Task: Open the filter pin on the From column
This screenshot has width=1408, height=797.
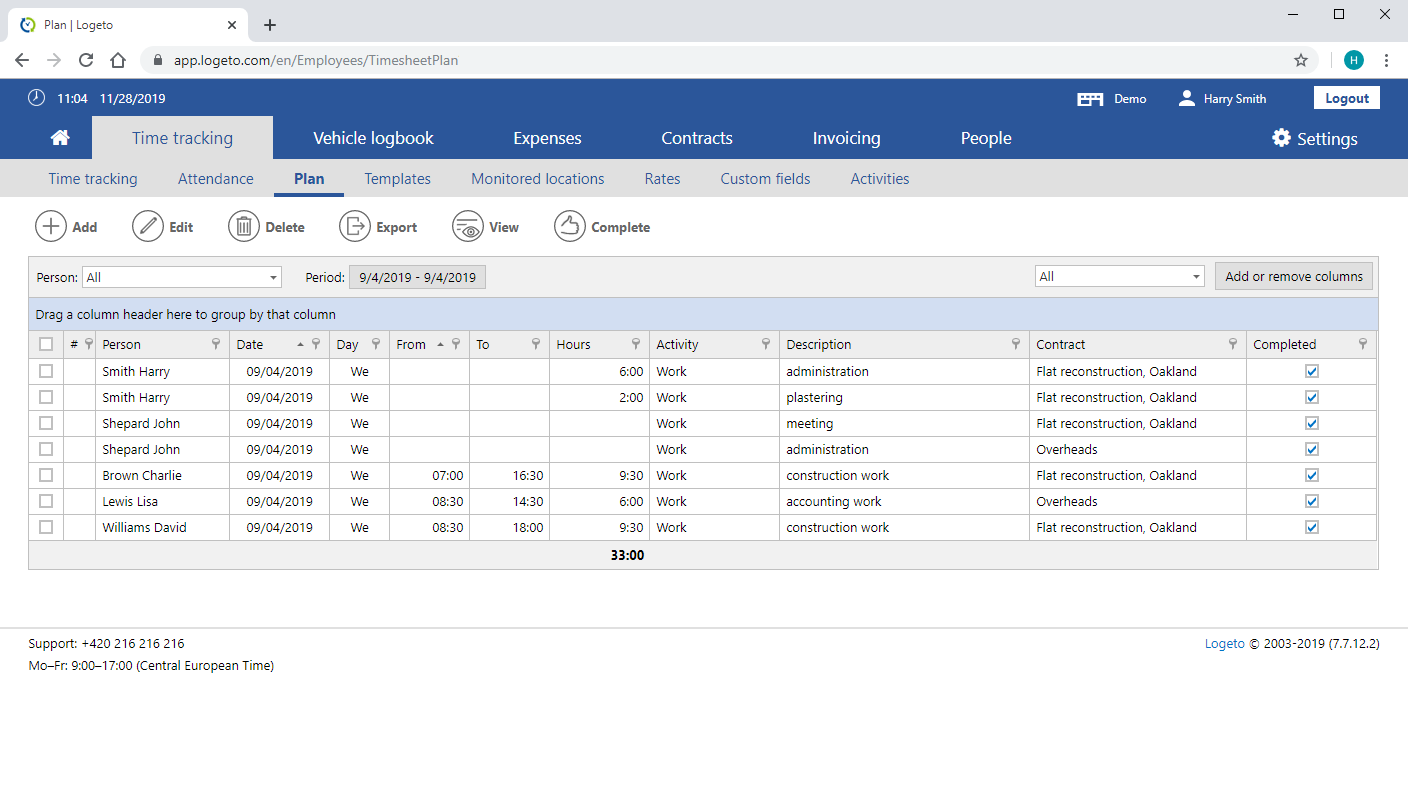Action: (456, 344)
